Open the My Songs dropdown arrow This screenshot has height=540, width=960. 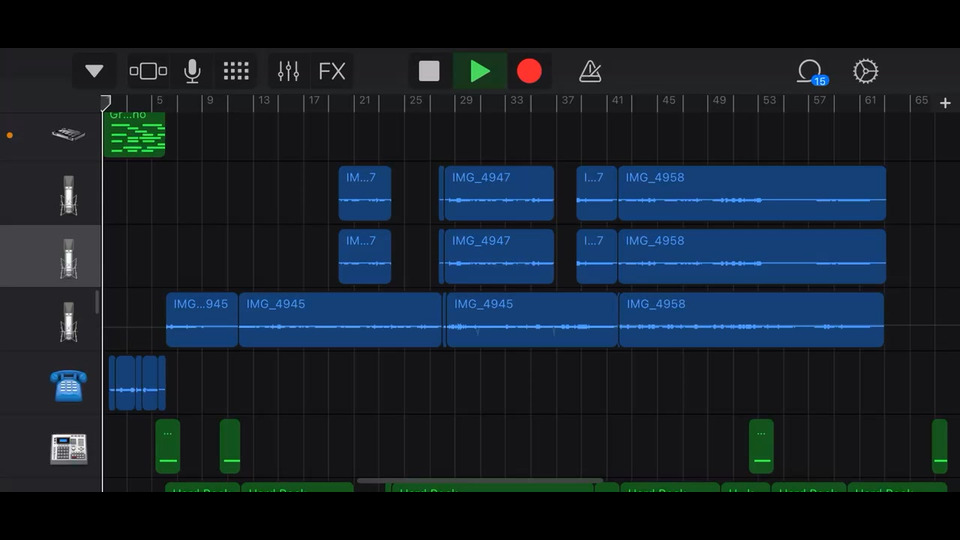(94, 71)
